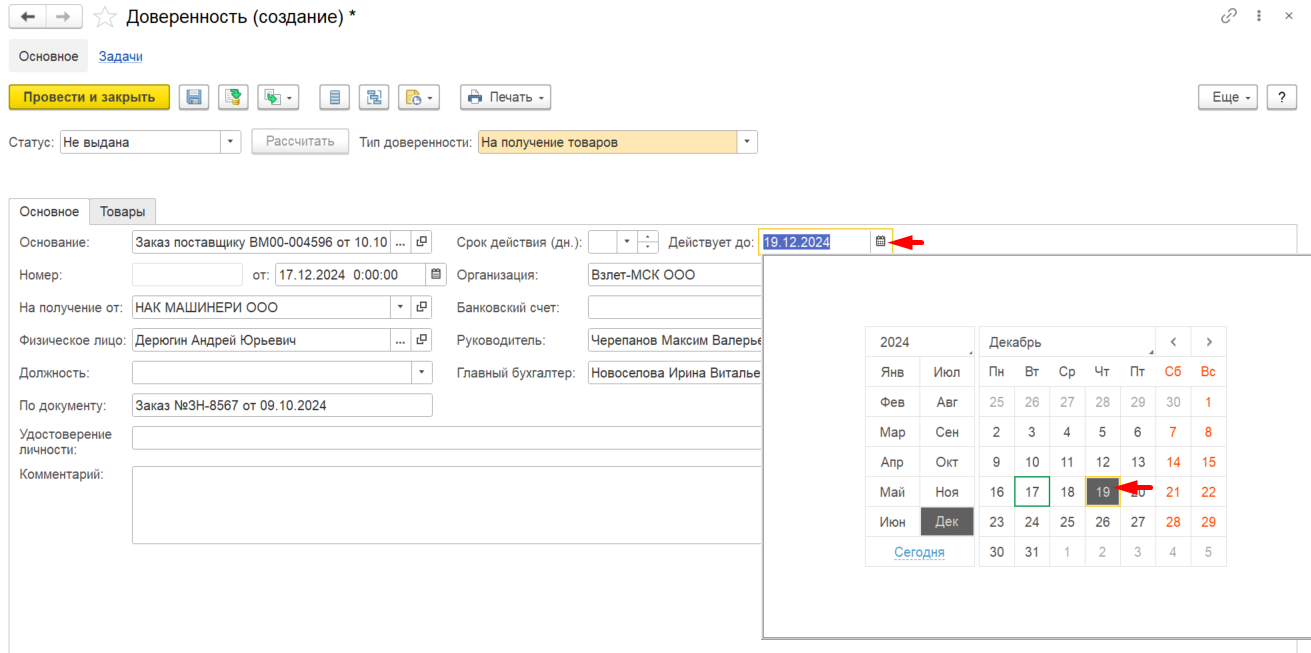Click the ellipsis select button for 'Физическое лицо'
Screen dimensions: 1311x653
tap(401, 340)
